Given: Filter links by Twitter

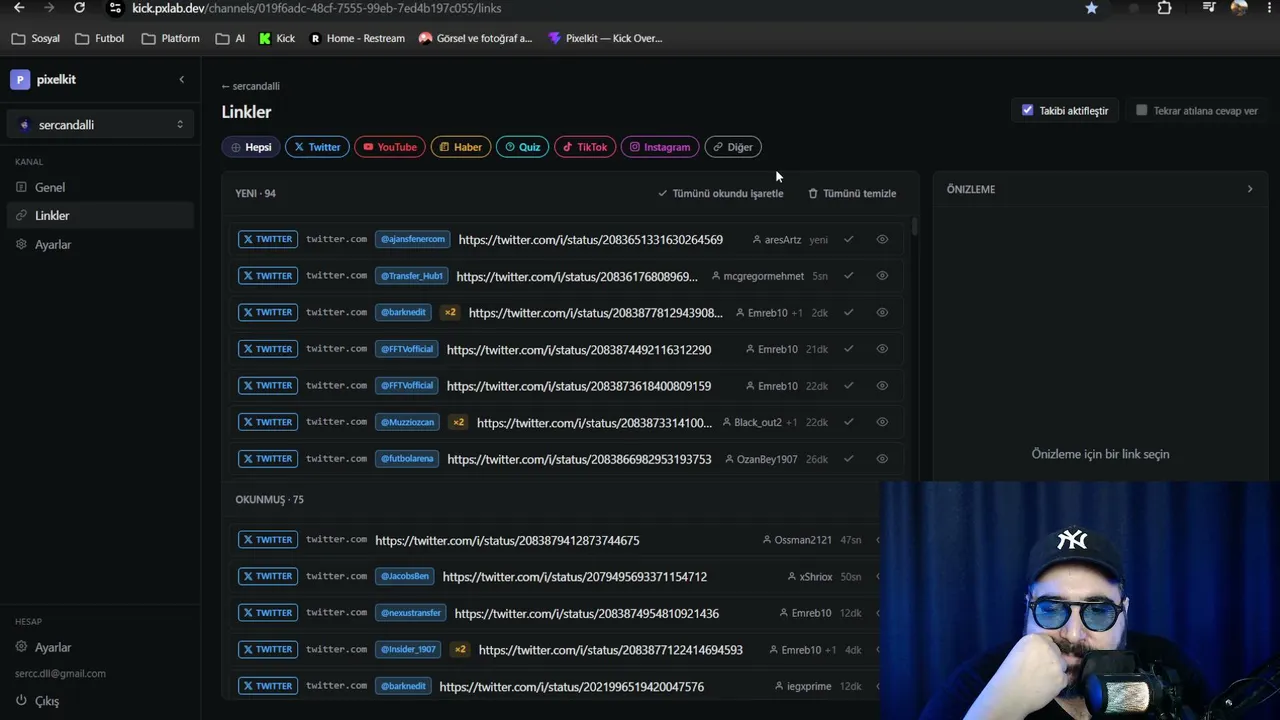Looking at the screenshot, I should (317, 147).
